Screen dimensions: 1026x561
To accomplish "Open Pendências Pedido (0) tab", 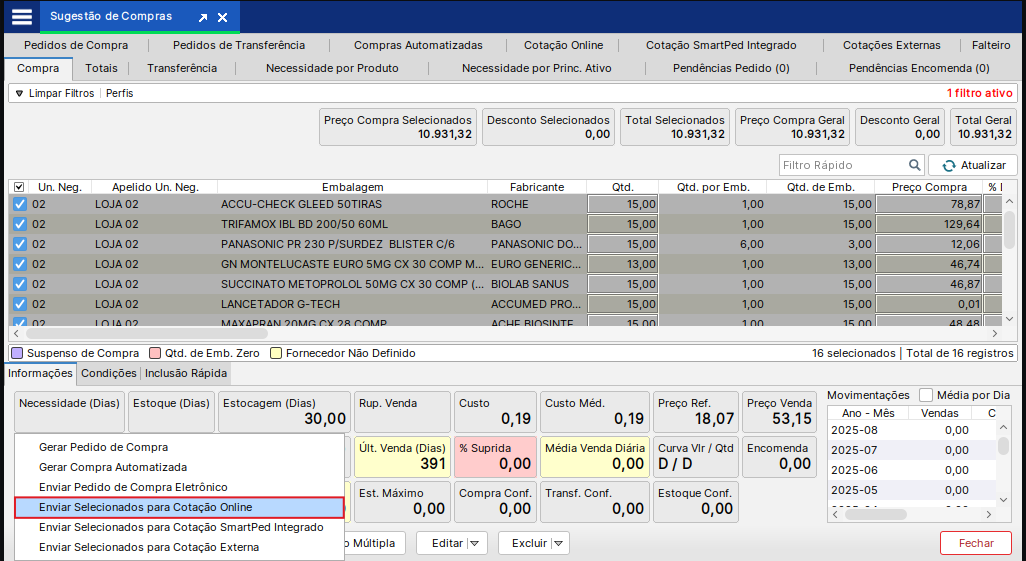I will tap(731, 68).
